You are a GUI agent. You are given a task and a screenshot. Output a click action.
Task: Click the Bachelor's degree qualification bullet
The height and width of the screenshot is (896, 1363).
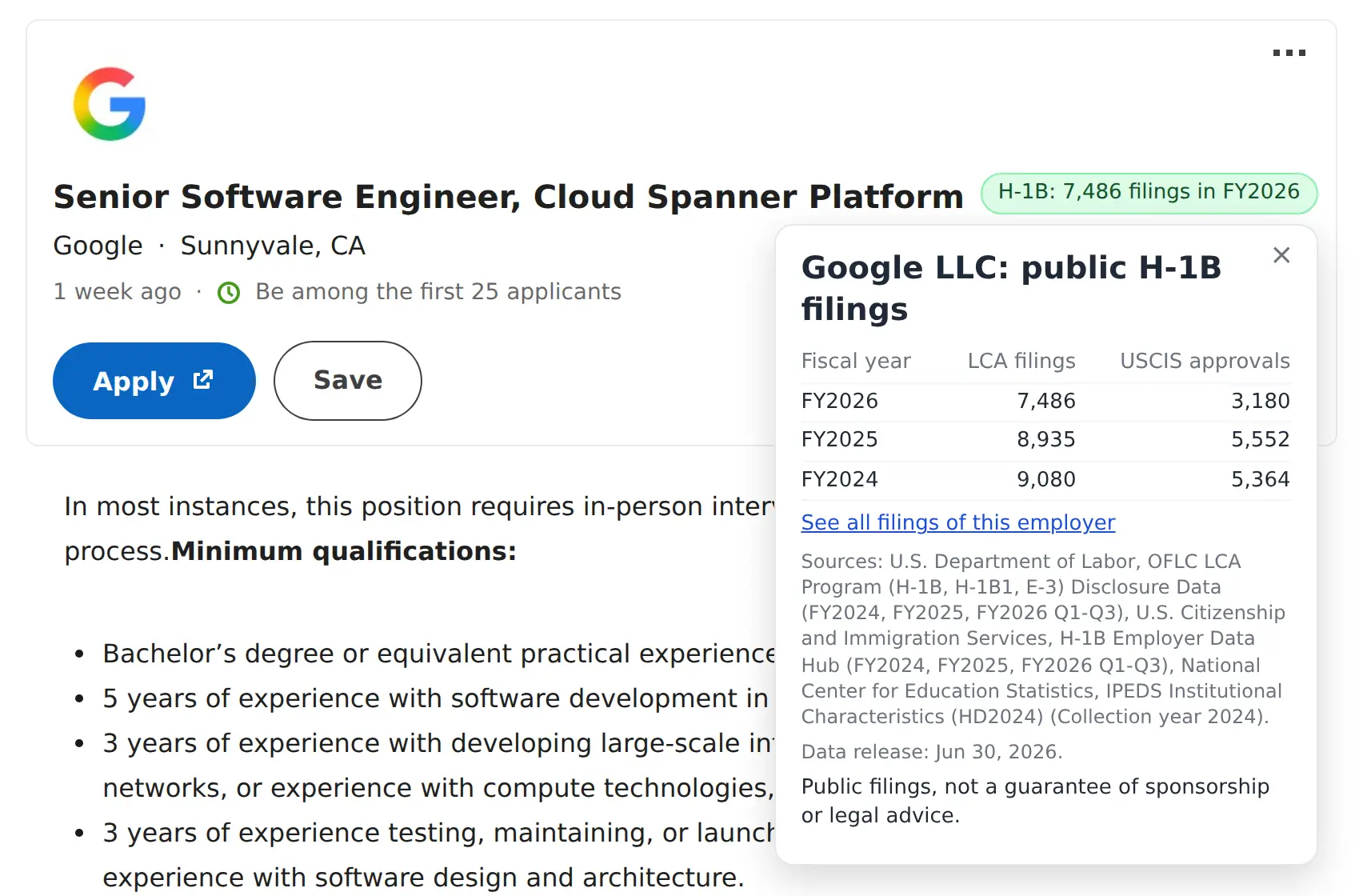coord(438,654)
